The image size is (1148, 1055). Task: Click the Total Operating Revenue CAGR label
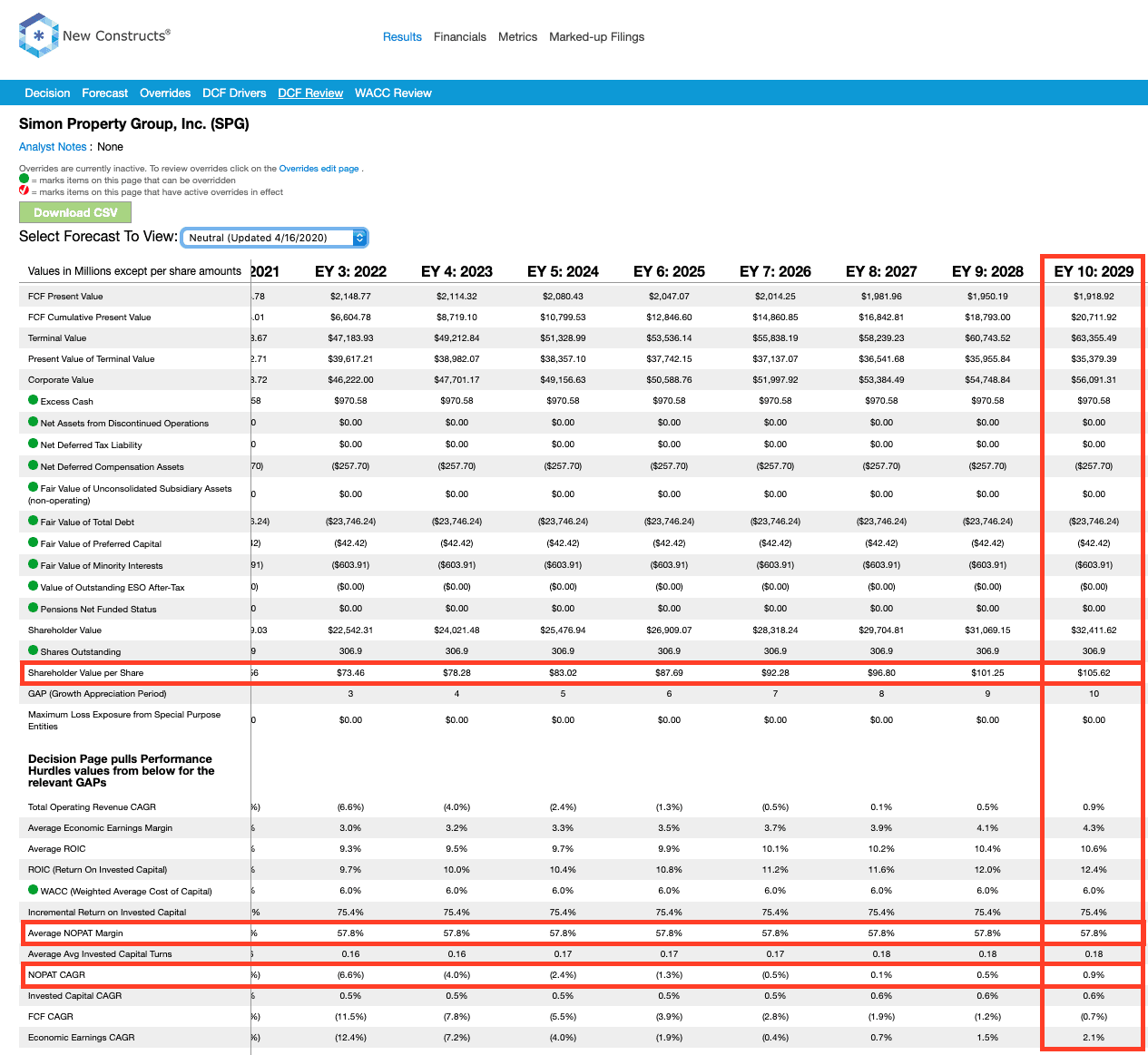click(x=92, y=807)
